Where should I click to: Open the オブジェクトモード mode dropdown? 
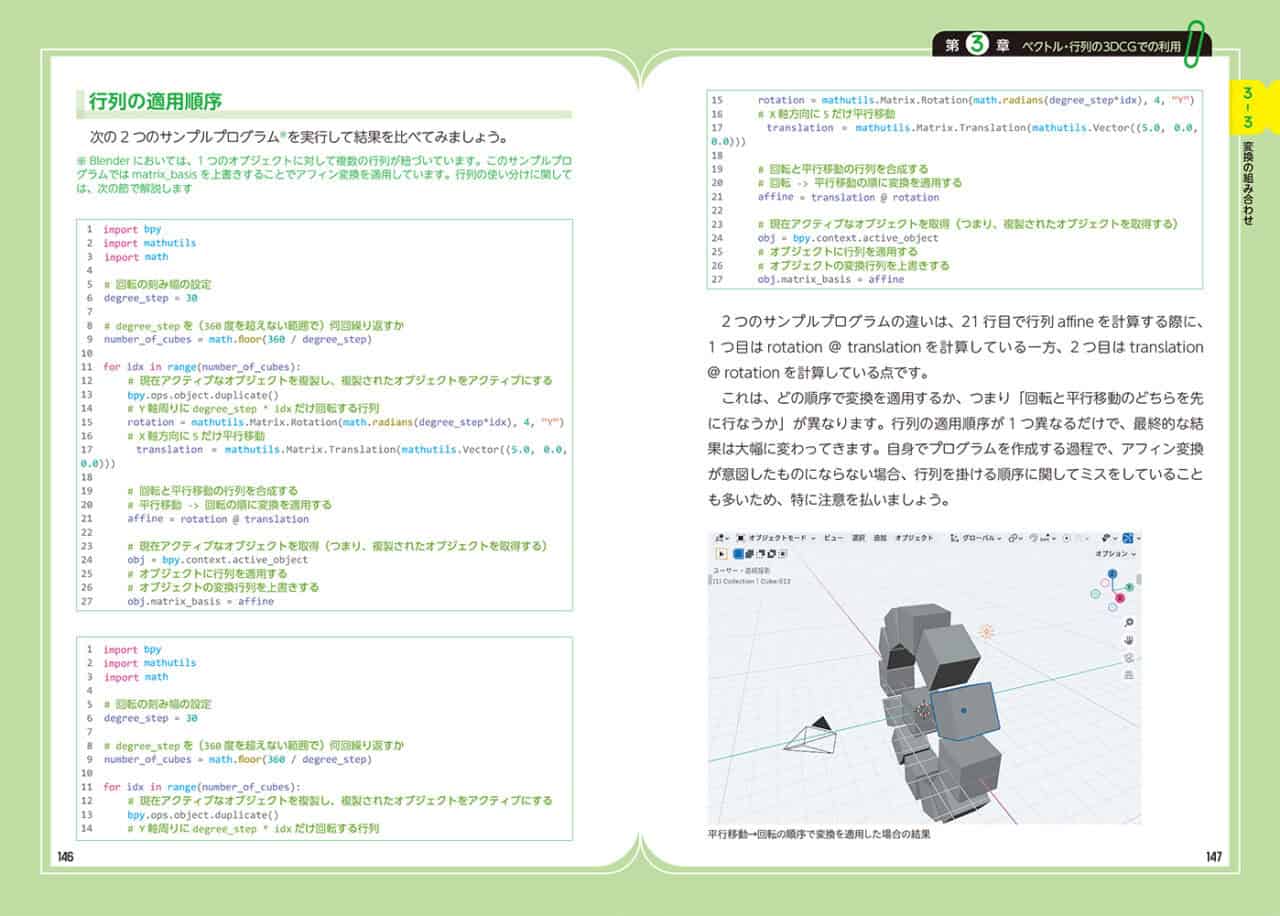point(776,538)
